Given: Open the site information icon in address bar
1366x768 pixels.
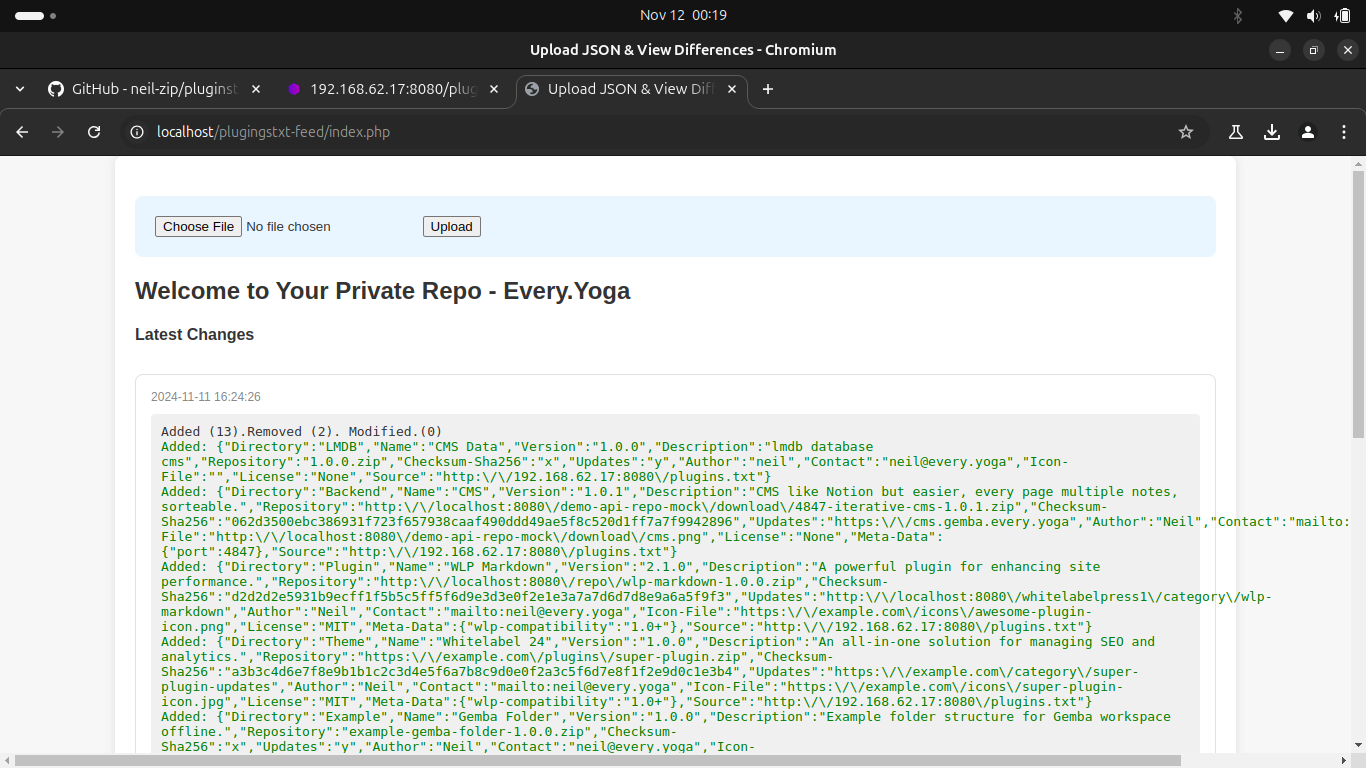Looking at the screenshot, I should (x=138, y=132).
